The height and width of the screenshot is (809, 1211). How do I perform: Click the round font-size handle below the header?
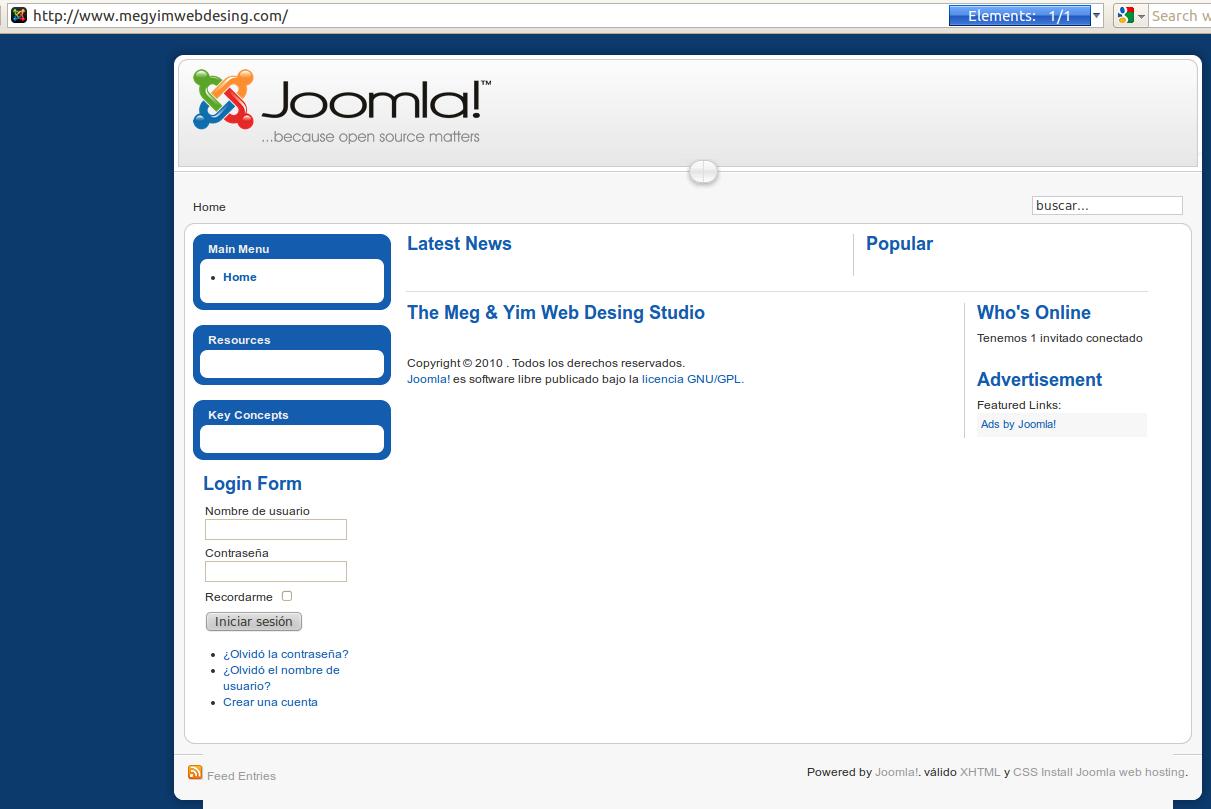(703, 173)
